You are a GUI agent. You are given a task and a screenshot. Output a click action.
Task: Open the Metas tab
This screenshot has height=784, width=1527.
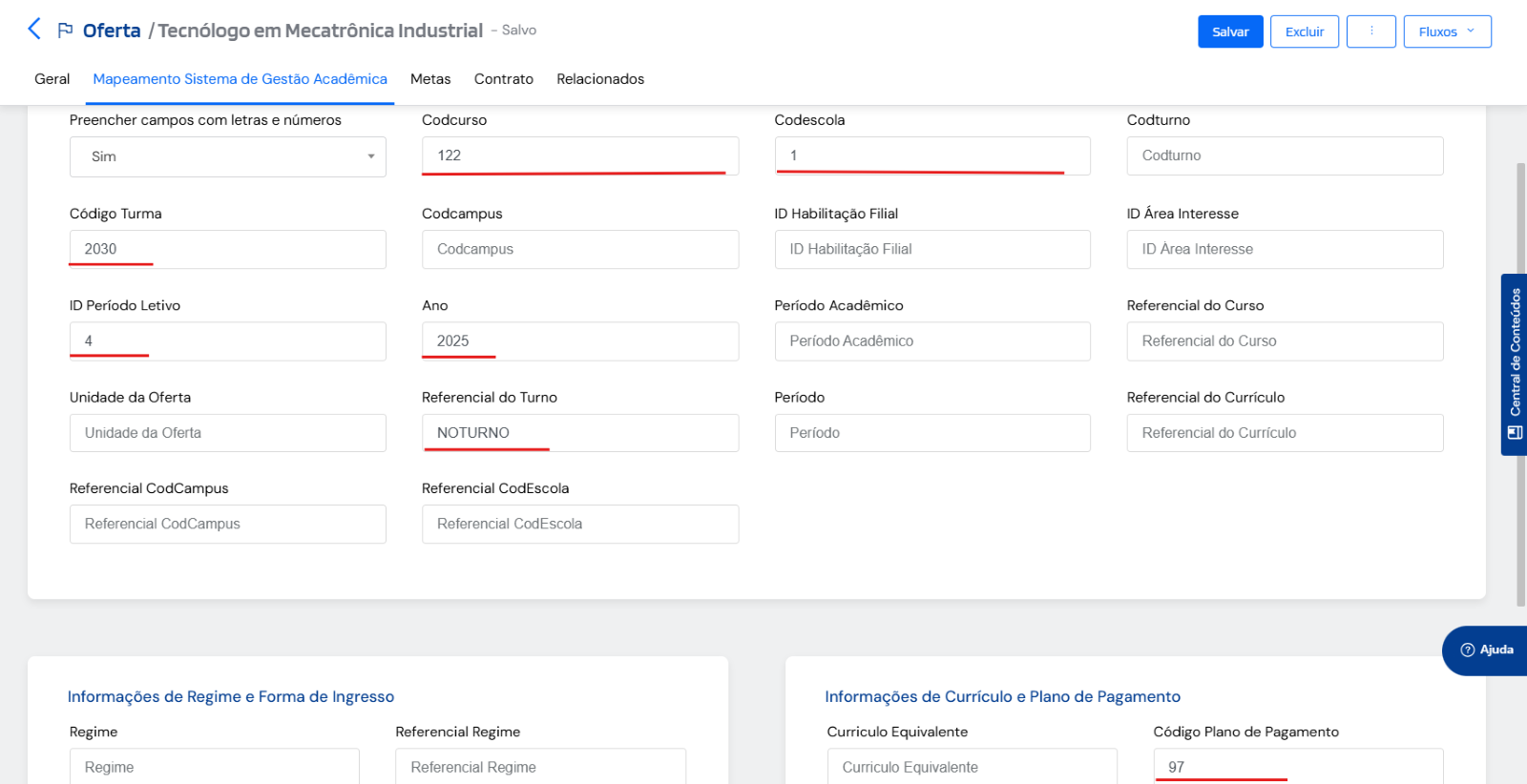coord(430,79)
